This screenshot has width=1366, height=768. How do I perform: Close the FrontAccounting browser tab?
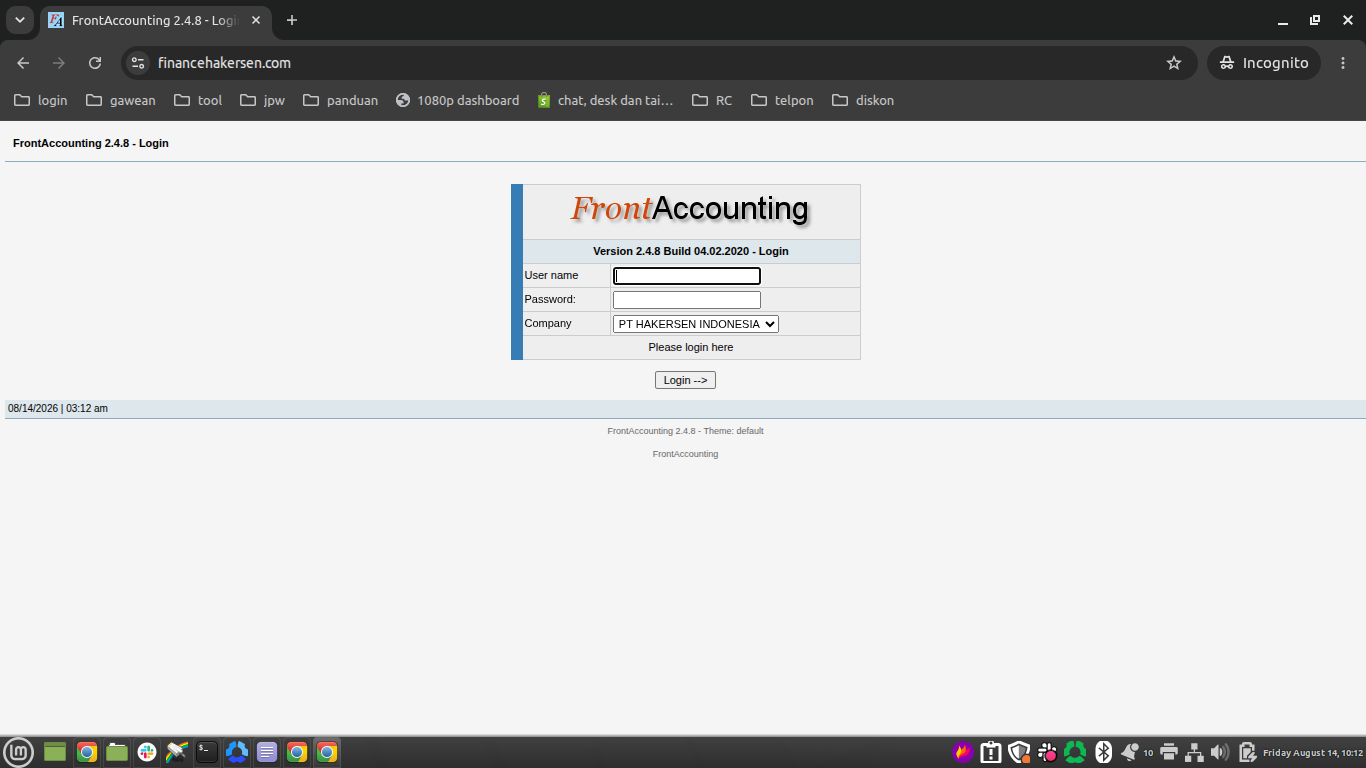tap(256, 20)
